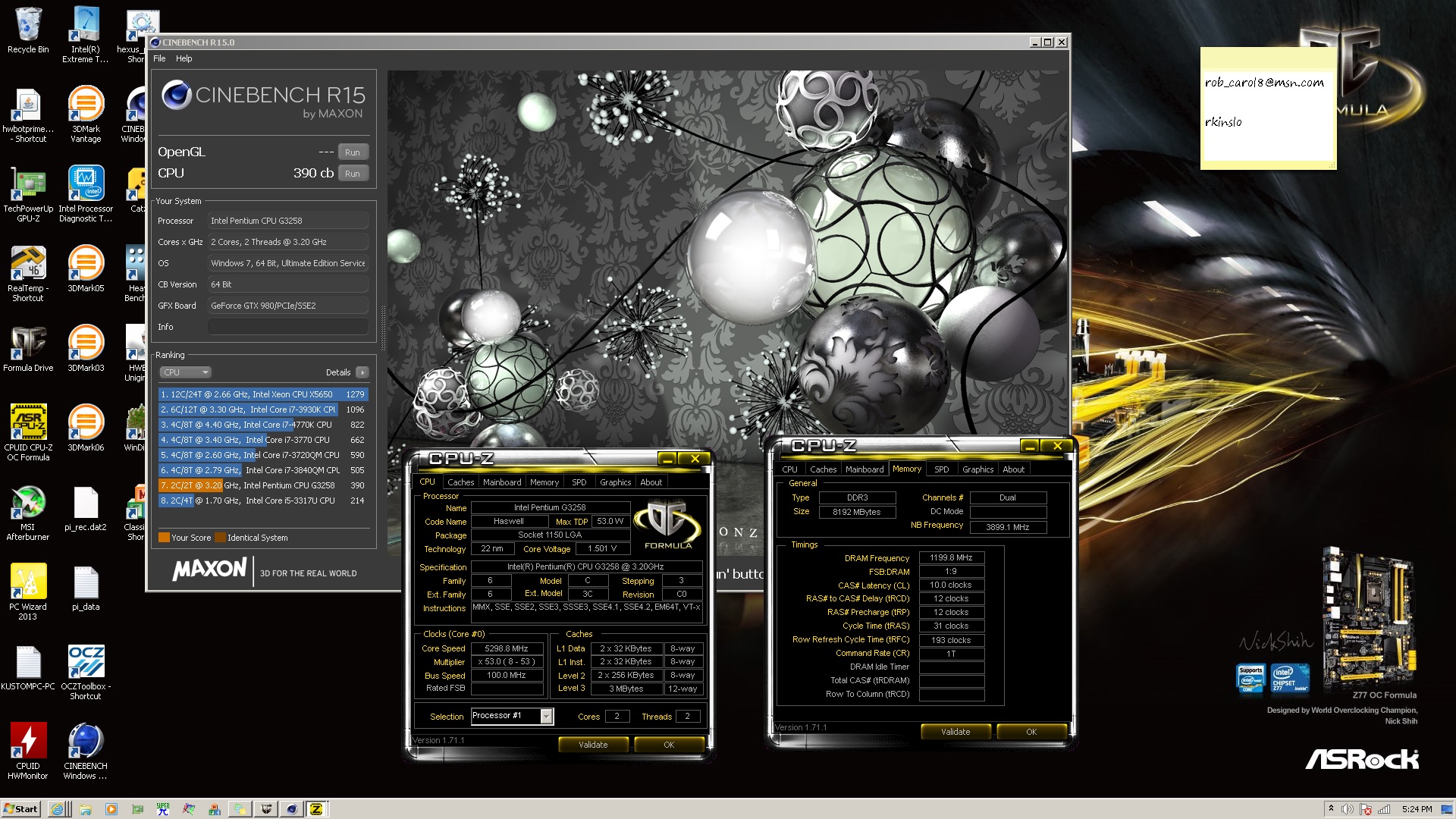This screenshot has width=1456, height=819.
Task: Open Action Center flag tray icon
Action: click(x=1366, y=809)
